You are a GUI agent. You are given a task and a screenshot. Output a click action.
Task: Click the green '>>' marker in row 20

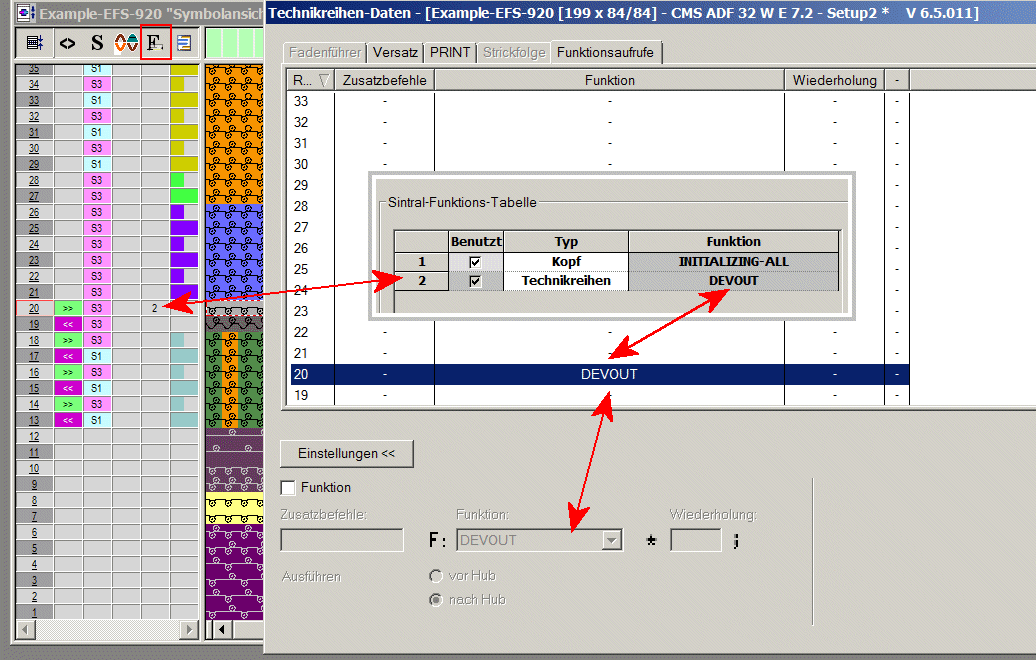point(68,308)
